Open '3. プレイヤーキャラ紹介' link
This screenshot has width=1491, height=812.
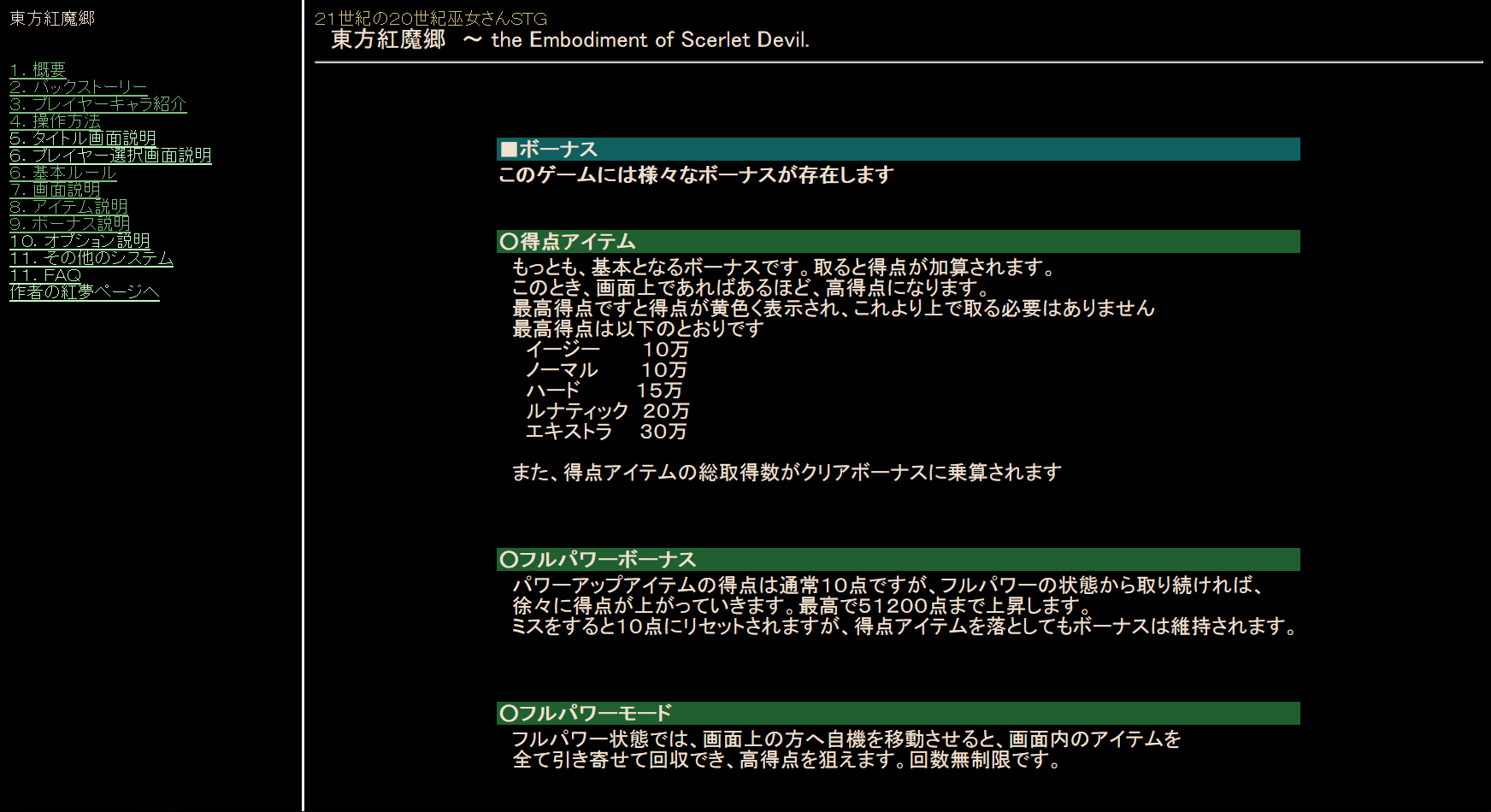pos(98,104)
